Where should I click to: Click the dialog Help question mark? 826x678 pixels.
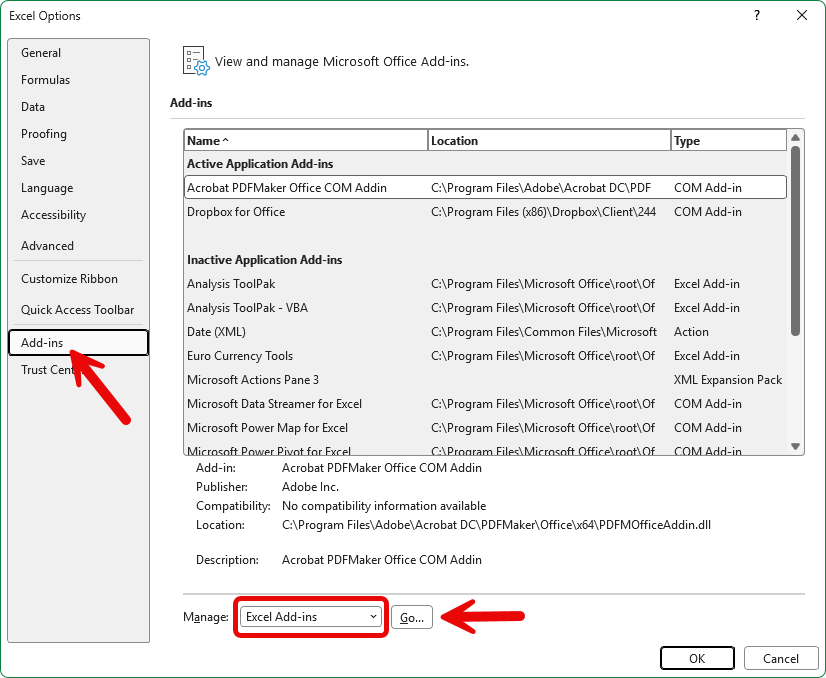pyautogui.click(x=757, y=15)
